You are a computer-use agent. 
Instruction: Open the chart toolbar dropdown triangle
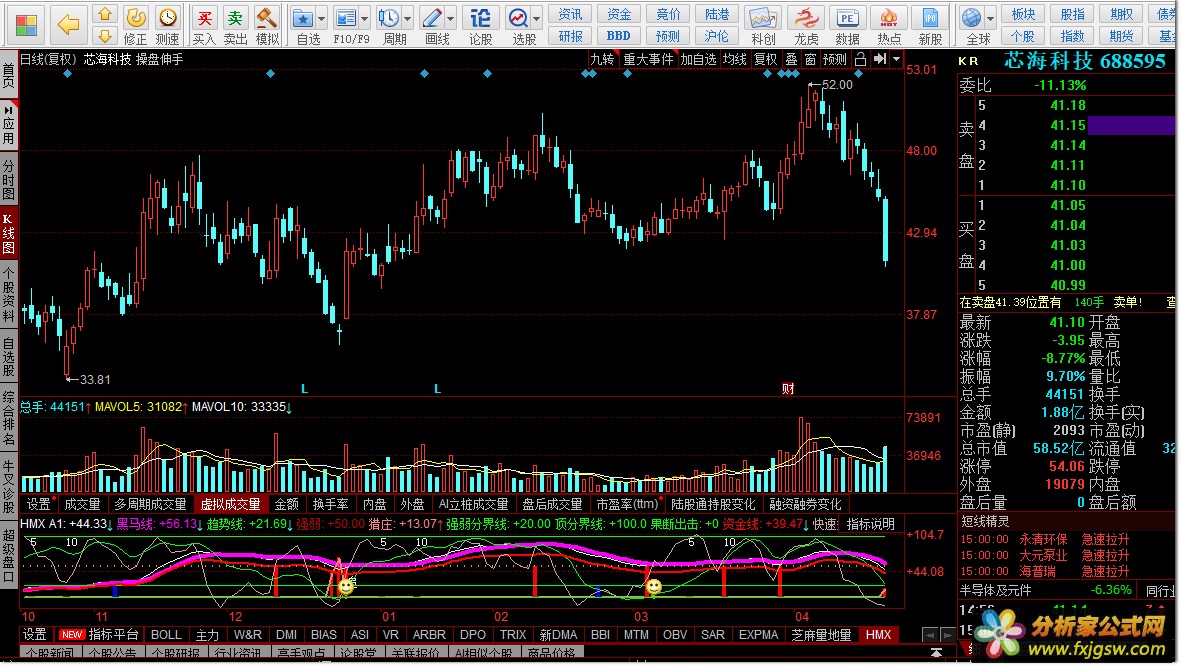[x=896, y=59]
